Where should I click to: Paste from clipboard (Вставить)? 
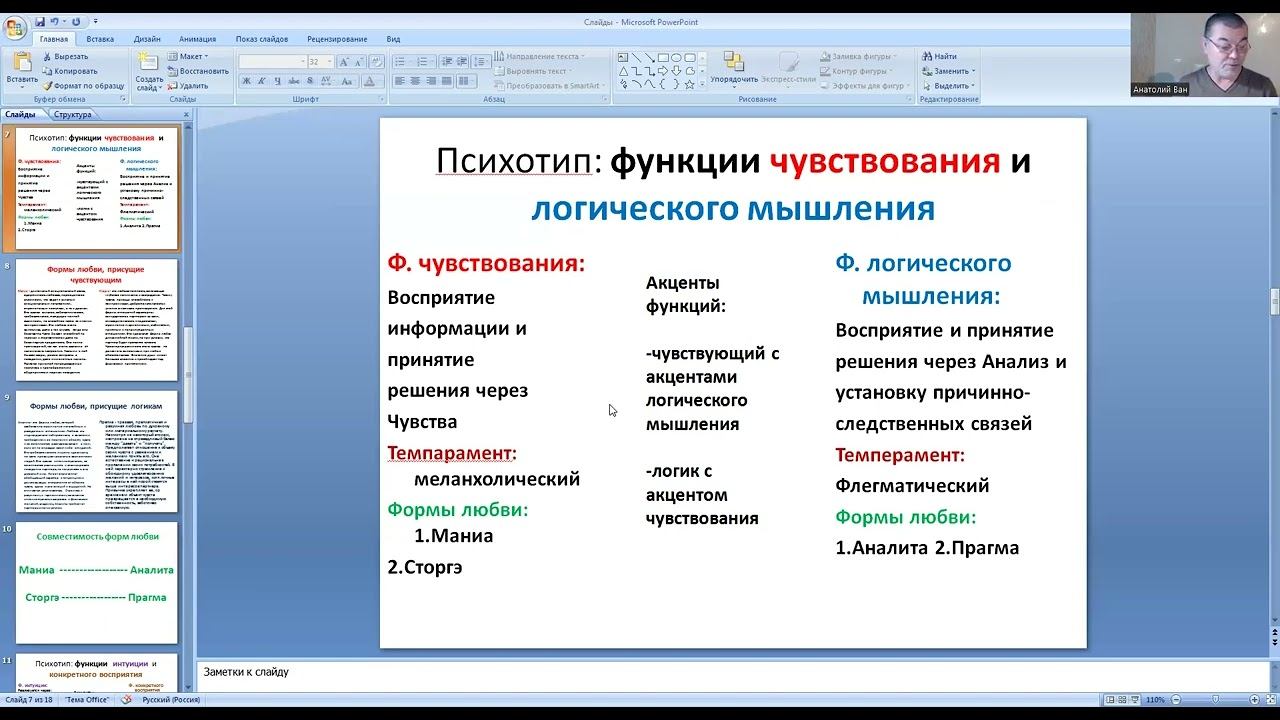click(x=22, y=68)
